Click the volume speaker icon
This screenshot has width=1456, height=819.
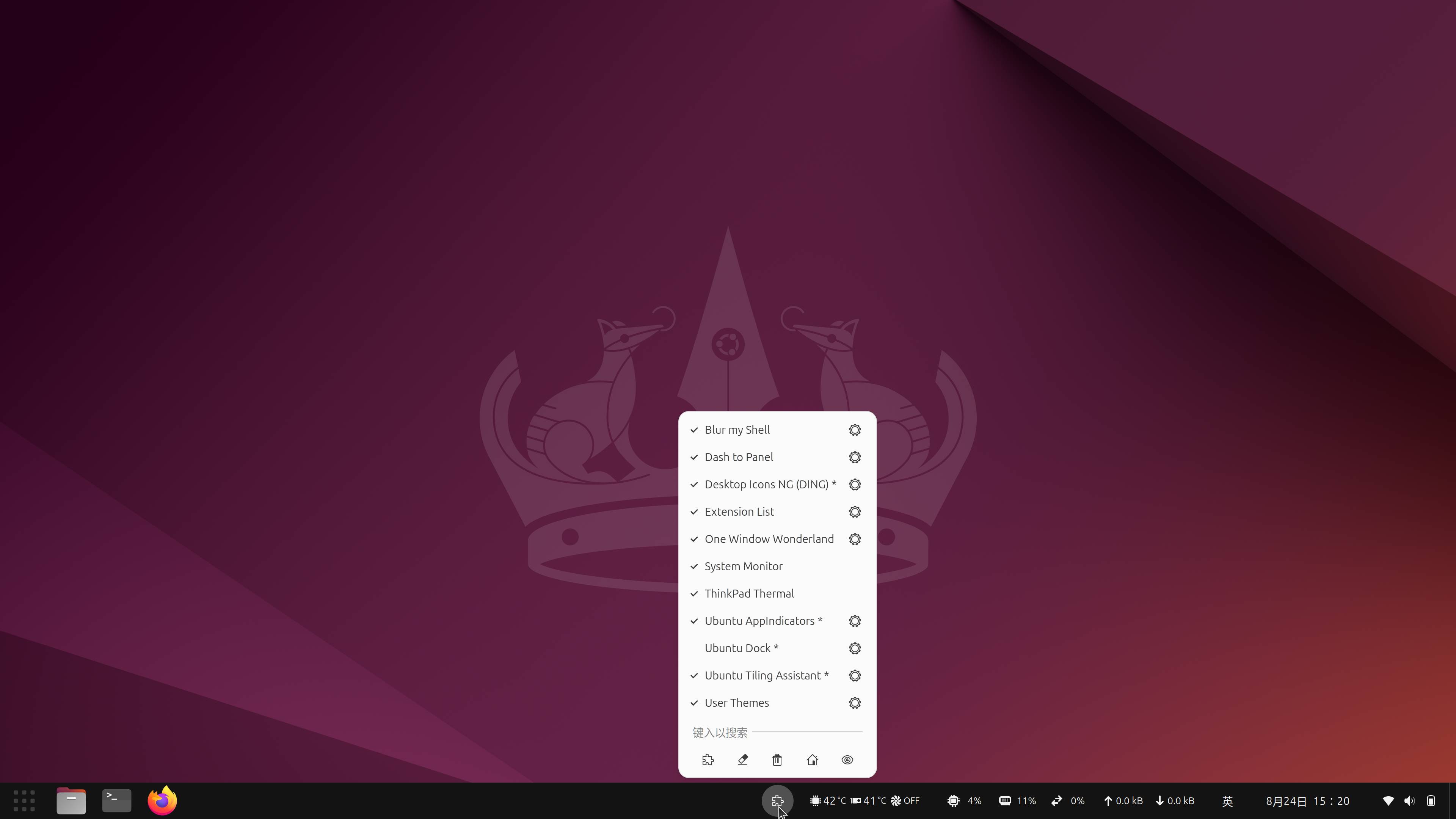point(1410,801)
